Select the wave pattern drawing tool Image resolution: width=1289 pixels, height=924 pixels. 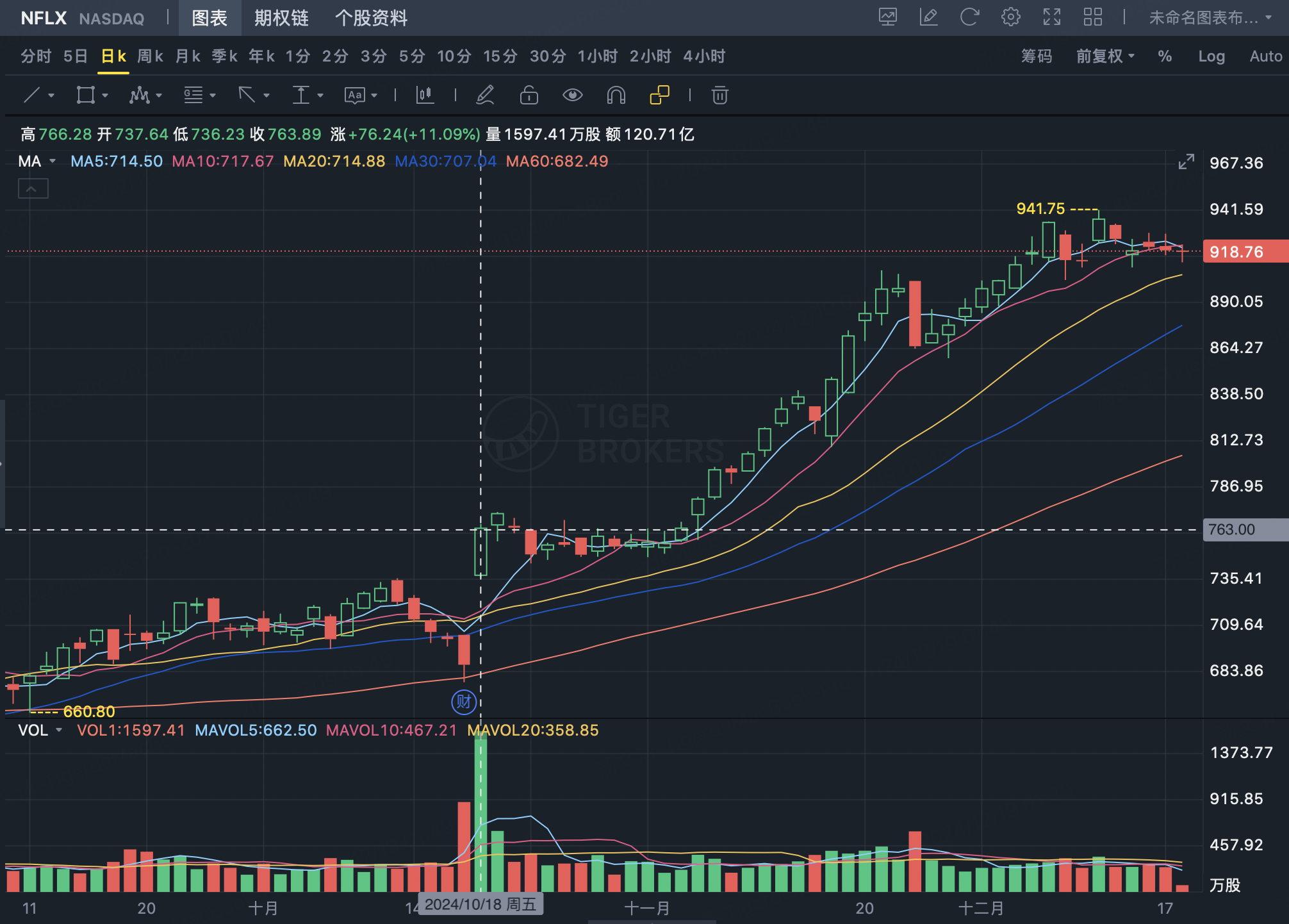(x=139, y=95)
